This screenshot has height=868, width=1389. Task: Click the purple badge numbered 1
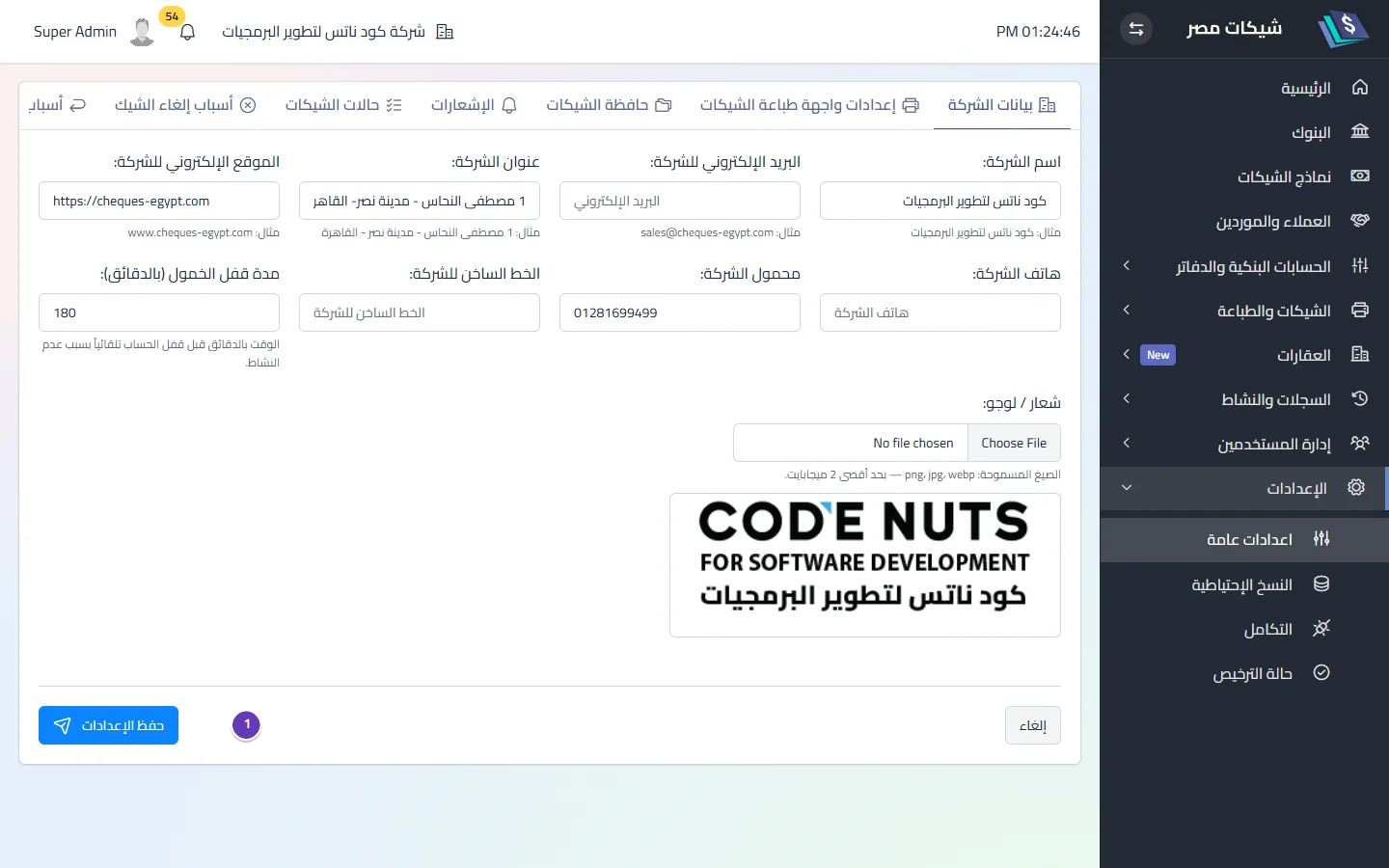(247, 724)
